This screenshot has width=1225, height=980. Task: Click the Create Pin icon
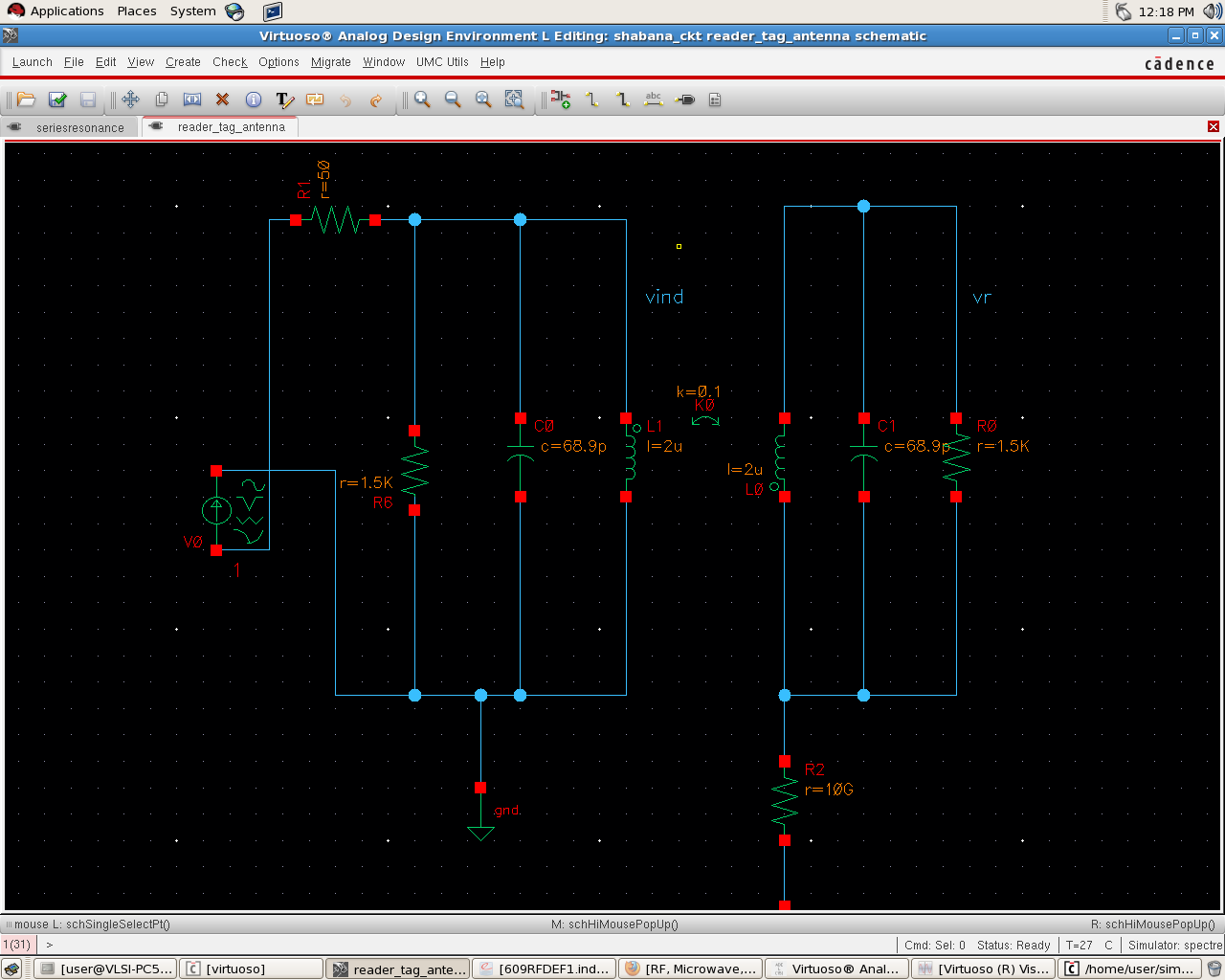click(x=685, y=100)
